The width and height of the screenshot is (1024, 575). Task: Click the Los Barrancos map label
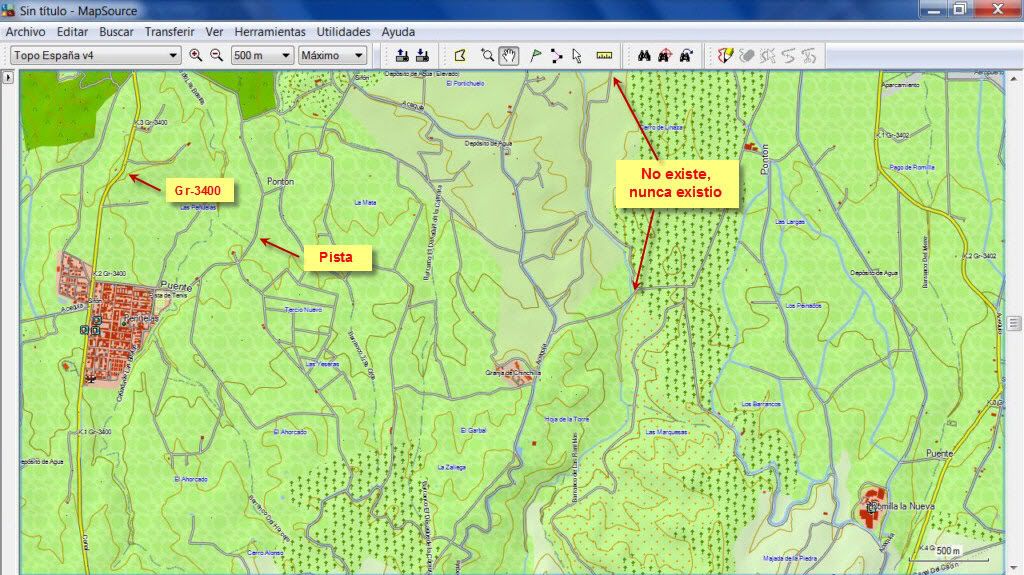coord(761,404)
